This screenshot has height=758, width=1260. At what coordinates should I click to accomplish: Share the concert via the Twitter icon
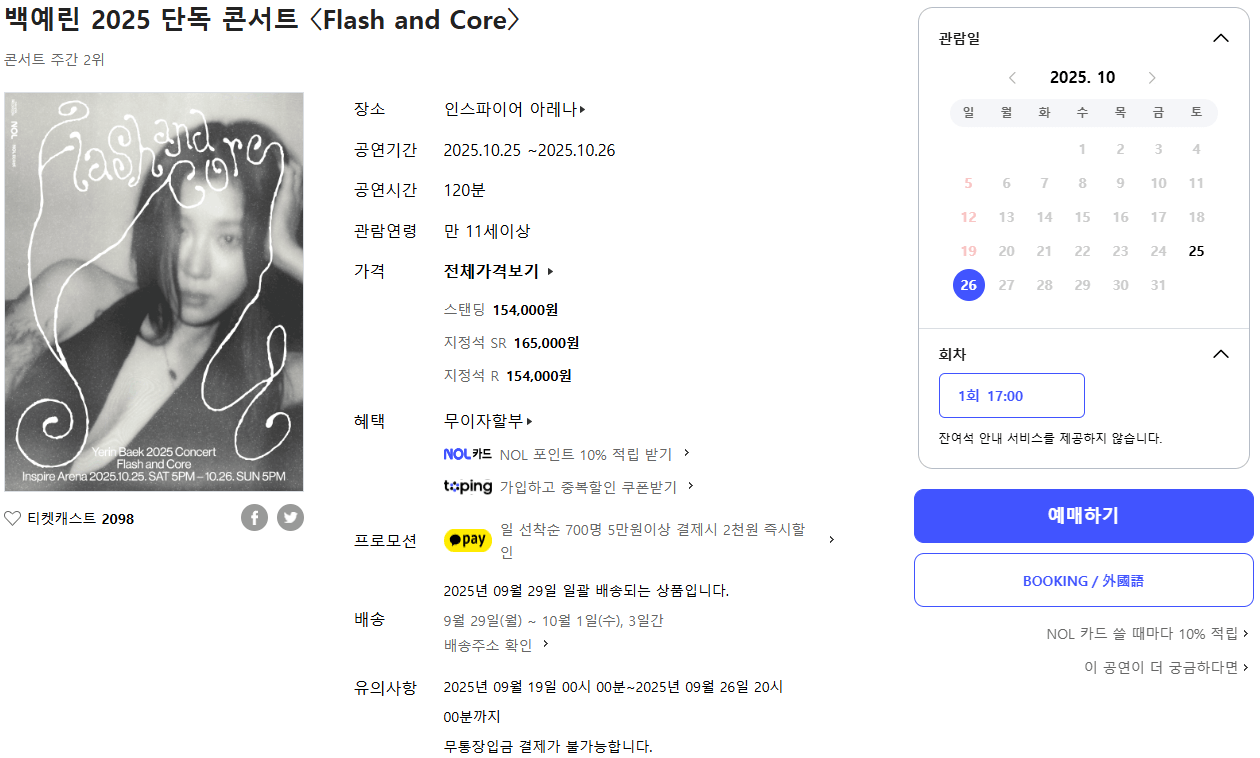(290, 517)
